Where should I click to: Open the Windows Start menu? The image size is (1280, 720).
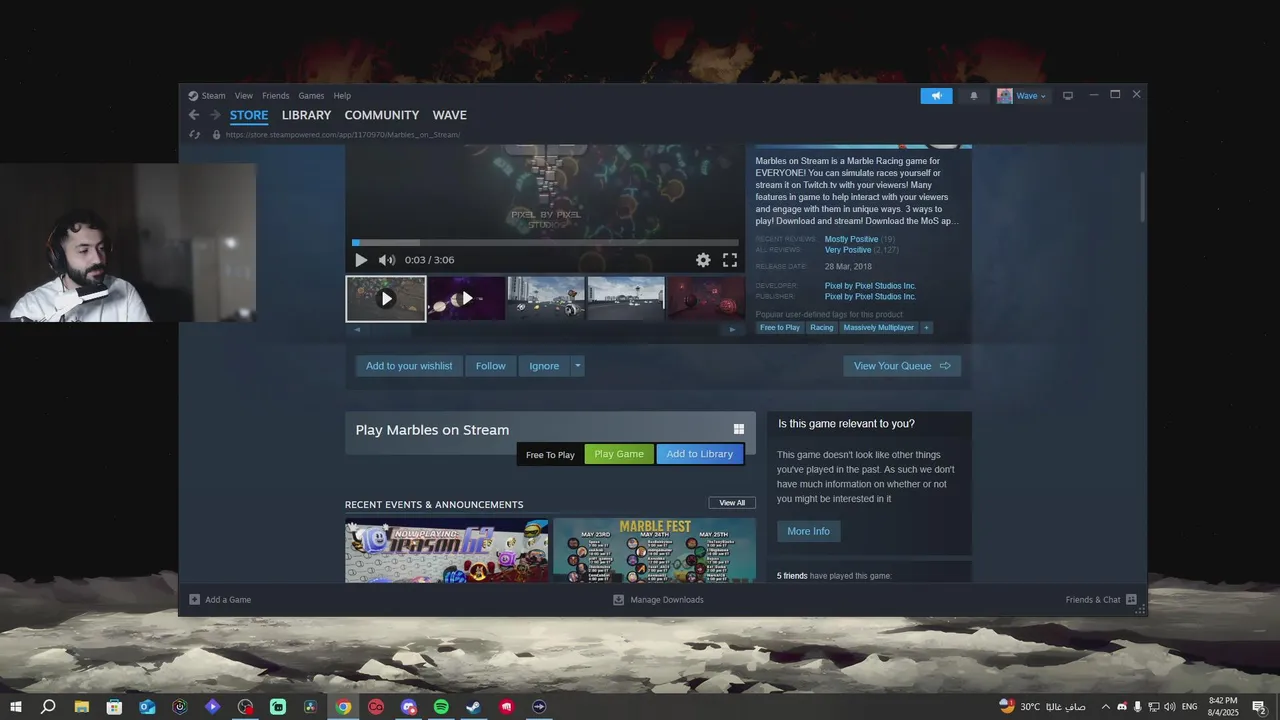[15, 707]
